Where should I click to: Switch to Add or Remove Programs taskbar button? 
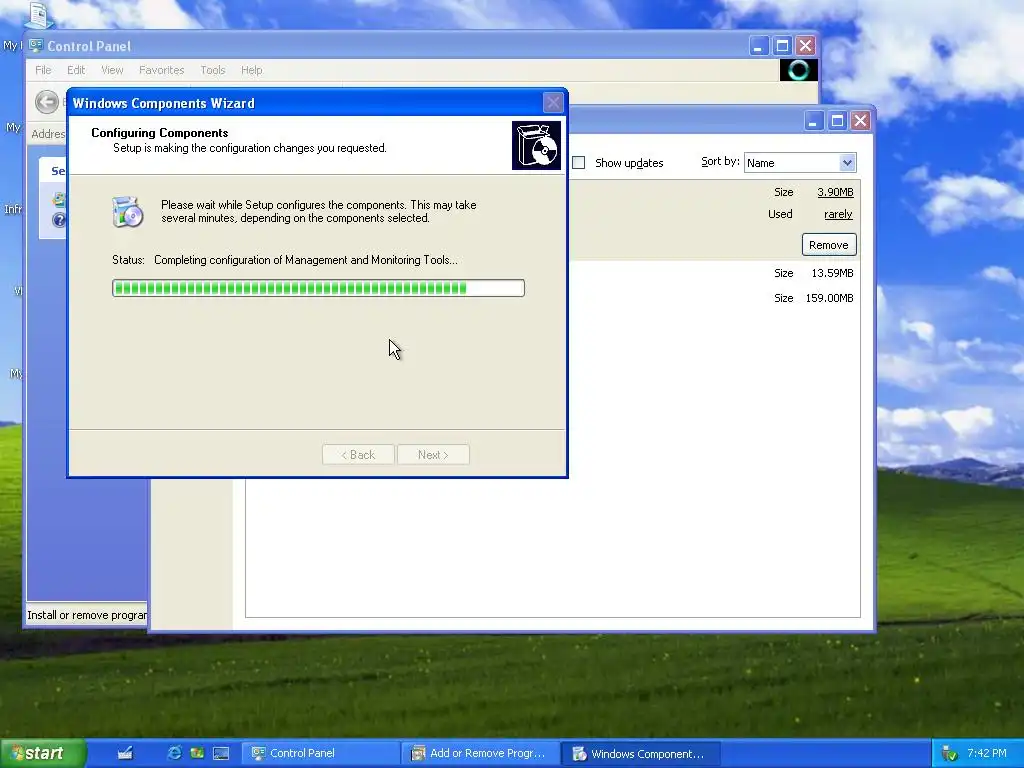[x=480, y=754]
